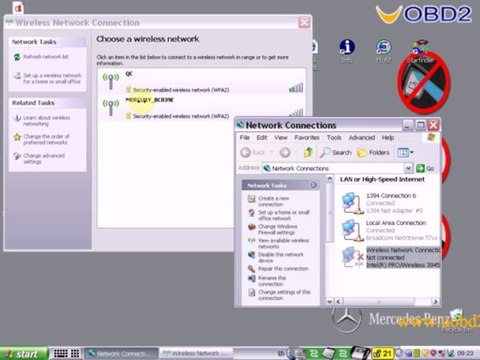480x360 pixels.
Task: Click the Folders toolbar button
Action: (373, 153)
